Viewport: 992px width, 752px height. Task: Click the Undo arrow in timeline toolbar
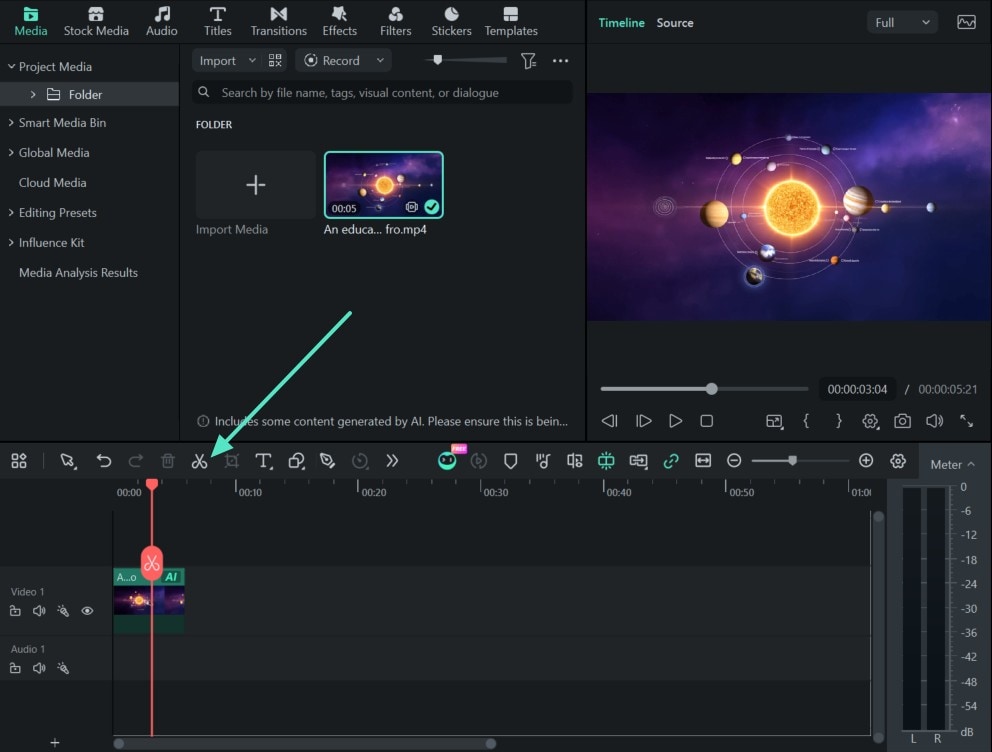pos(104,461)
